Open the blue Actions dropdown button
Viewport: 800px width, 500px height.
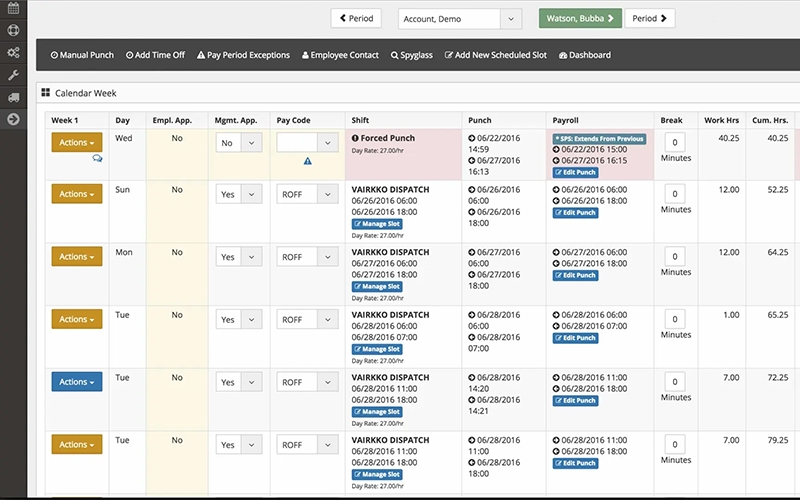(78, 382)
